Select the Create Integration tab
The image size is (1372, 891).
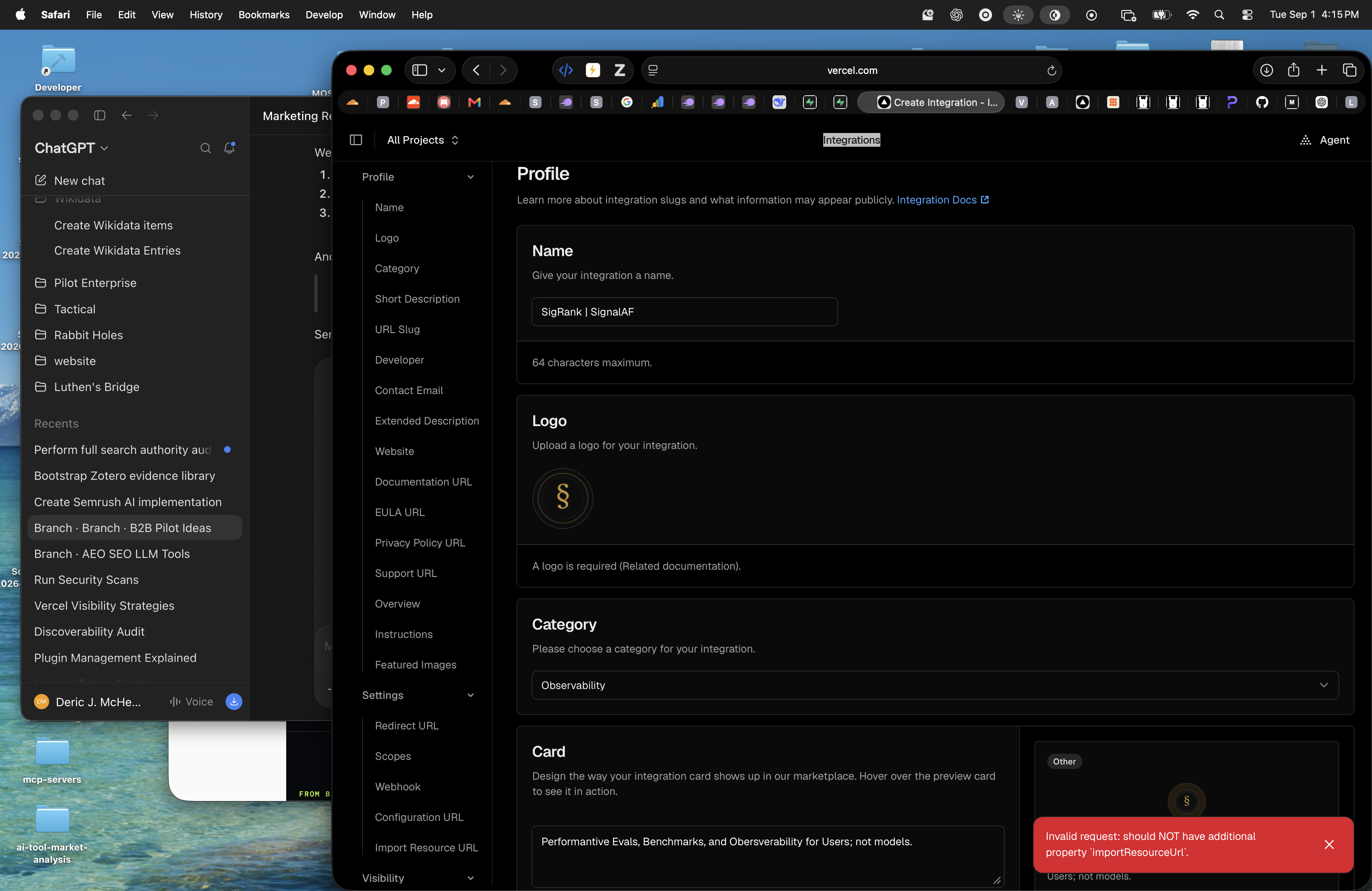(931, 102)
